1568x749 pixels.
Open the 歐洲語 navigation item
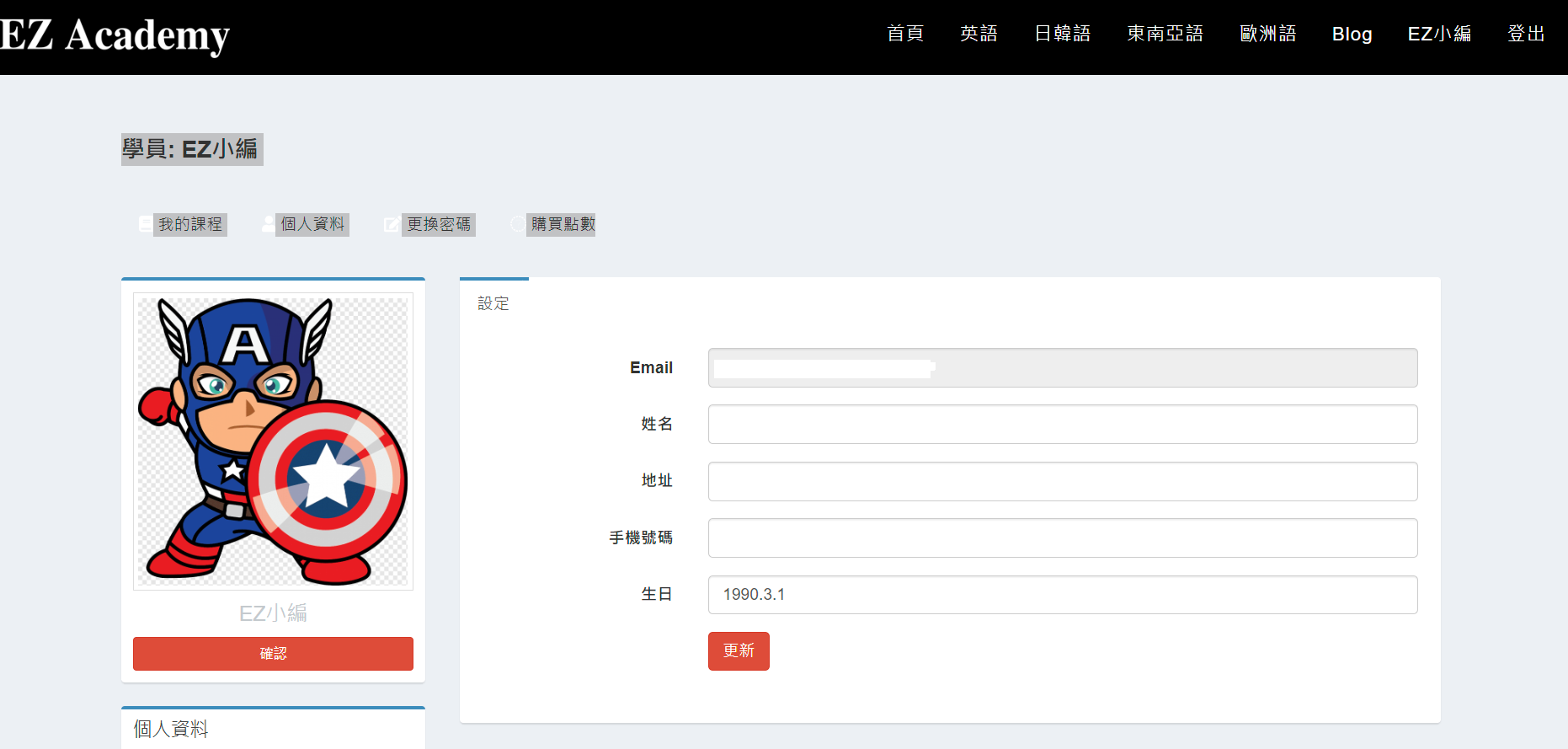[1267, 34]
